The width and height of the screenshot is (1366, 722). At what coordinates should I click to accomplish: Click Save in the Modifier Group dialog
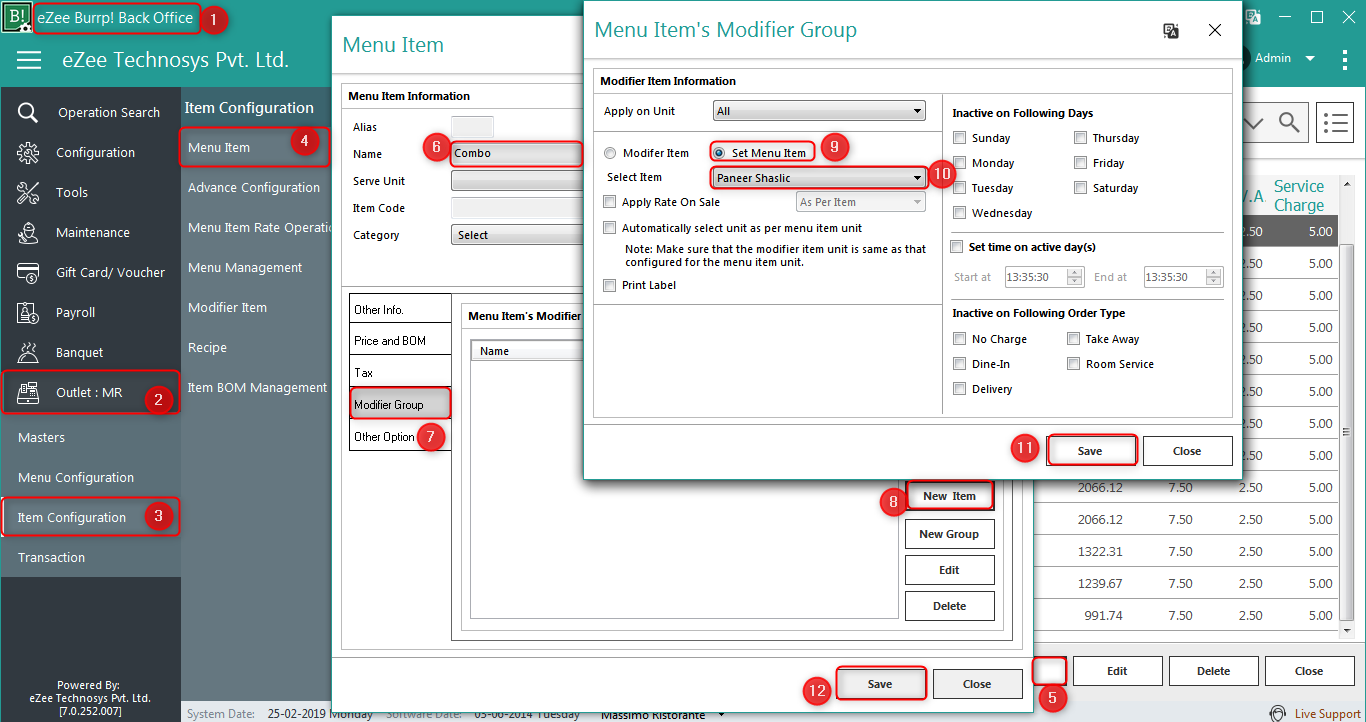(x=1090, y=451)
